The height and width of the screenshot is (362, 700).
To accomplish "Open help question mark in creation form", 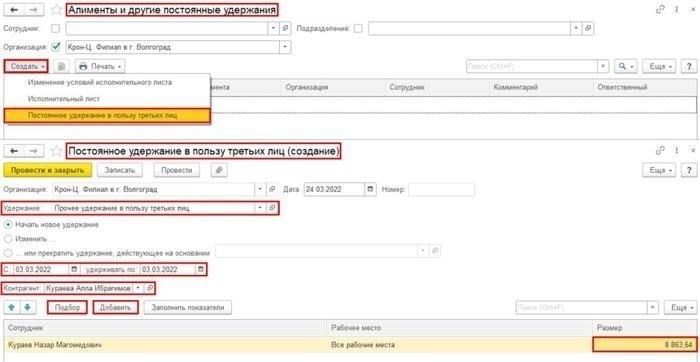I will 689,170.
